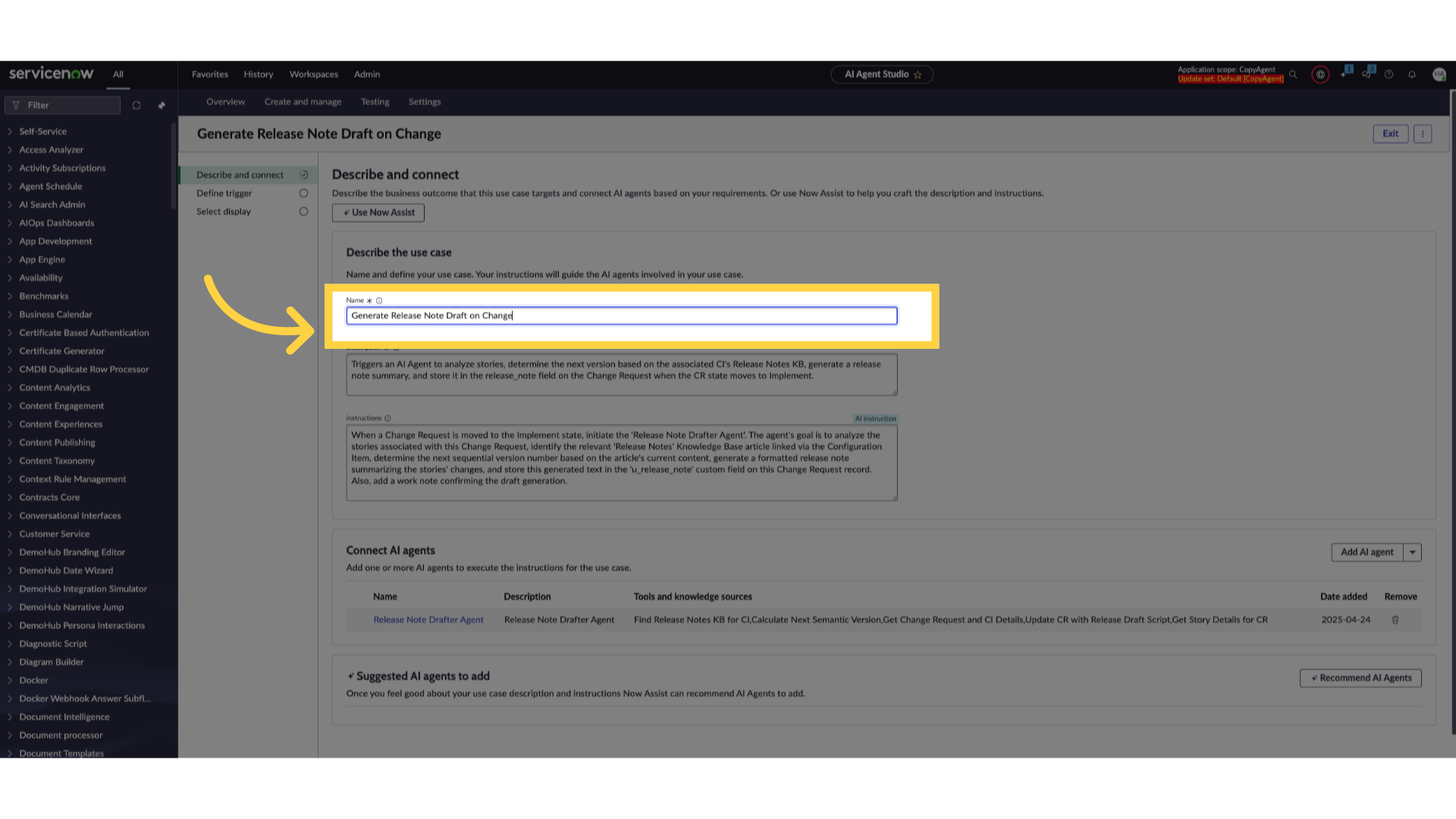Click the ServiceNow logo

point(51,74)
